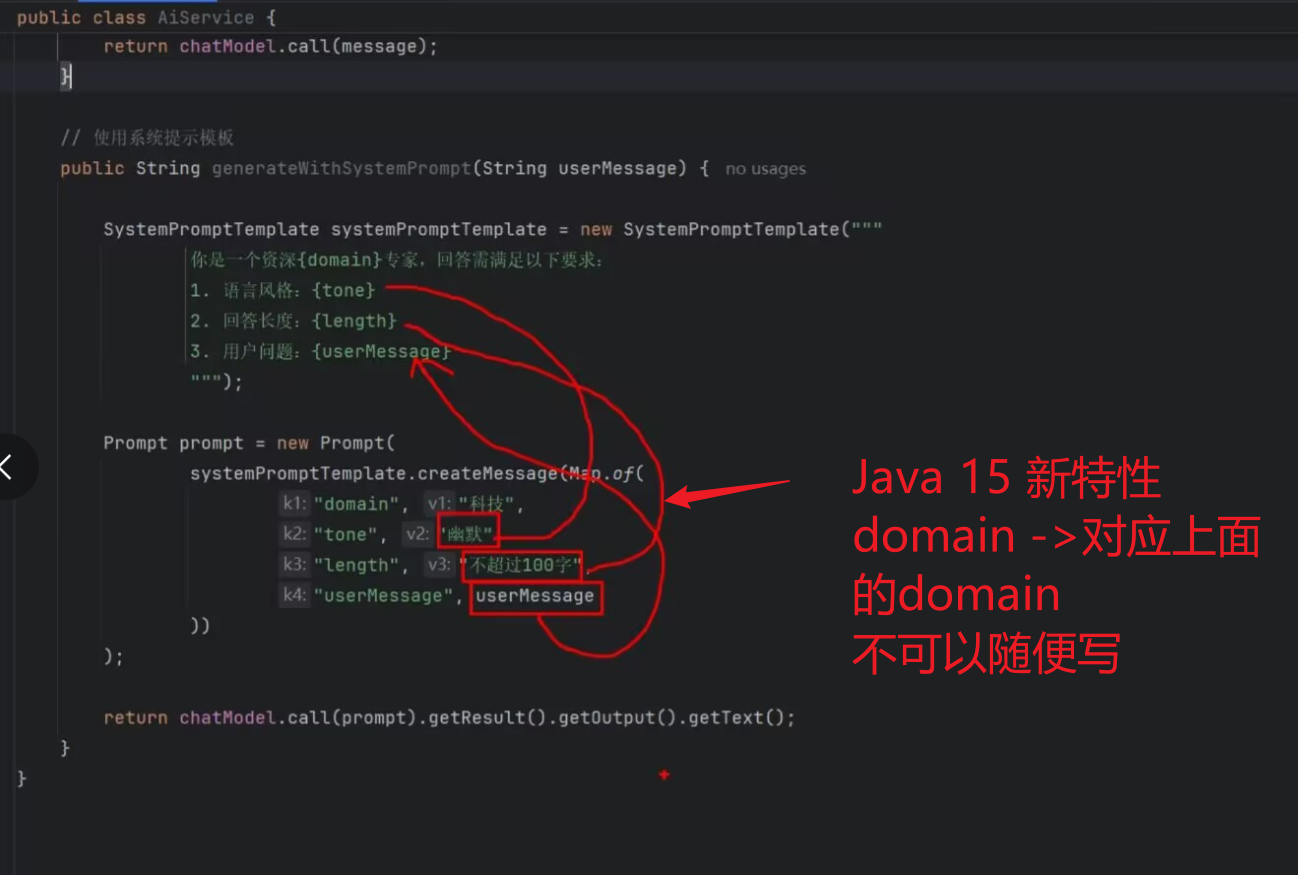
Task: Click the red-boxed "不超过100字" string value
Action: pyautogui.click(x=521, y=566)
